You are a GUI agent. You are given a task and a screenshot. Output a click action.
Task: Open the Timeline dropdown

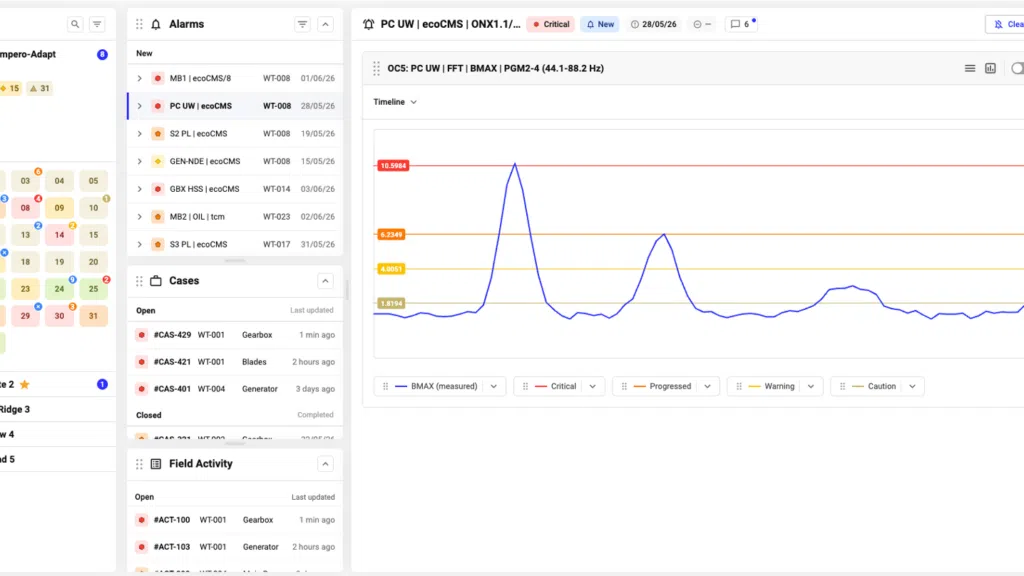point(395,102)
